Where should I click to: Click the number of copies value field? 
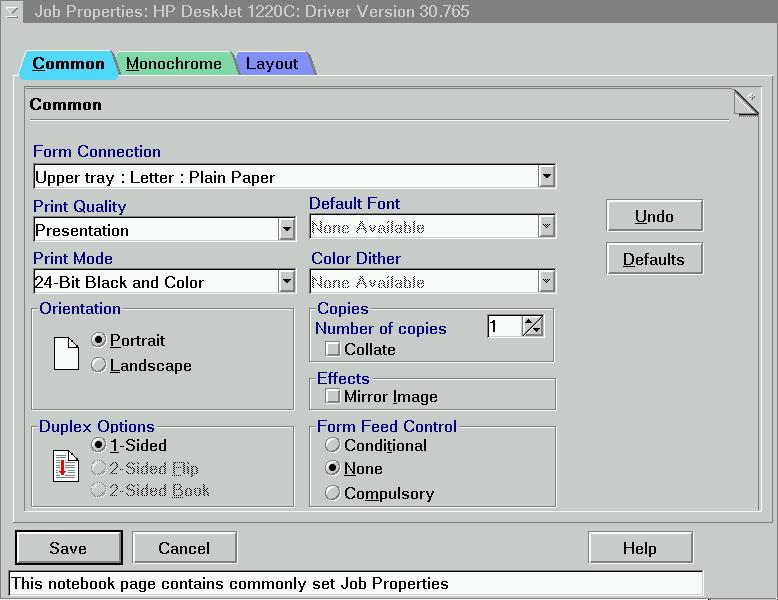pyautogui.click(x=505, y=326)
